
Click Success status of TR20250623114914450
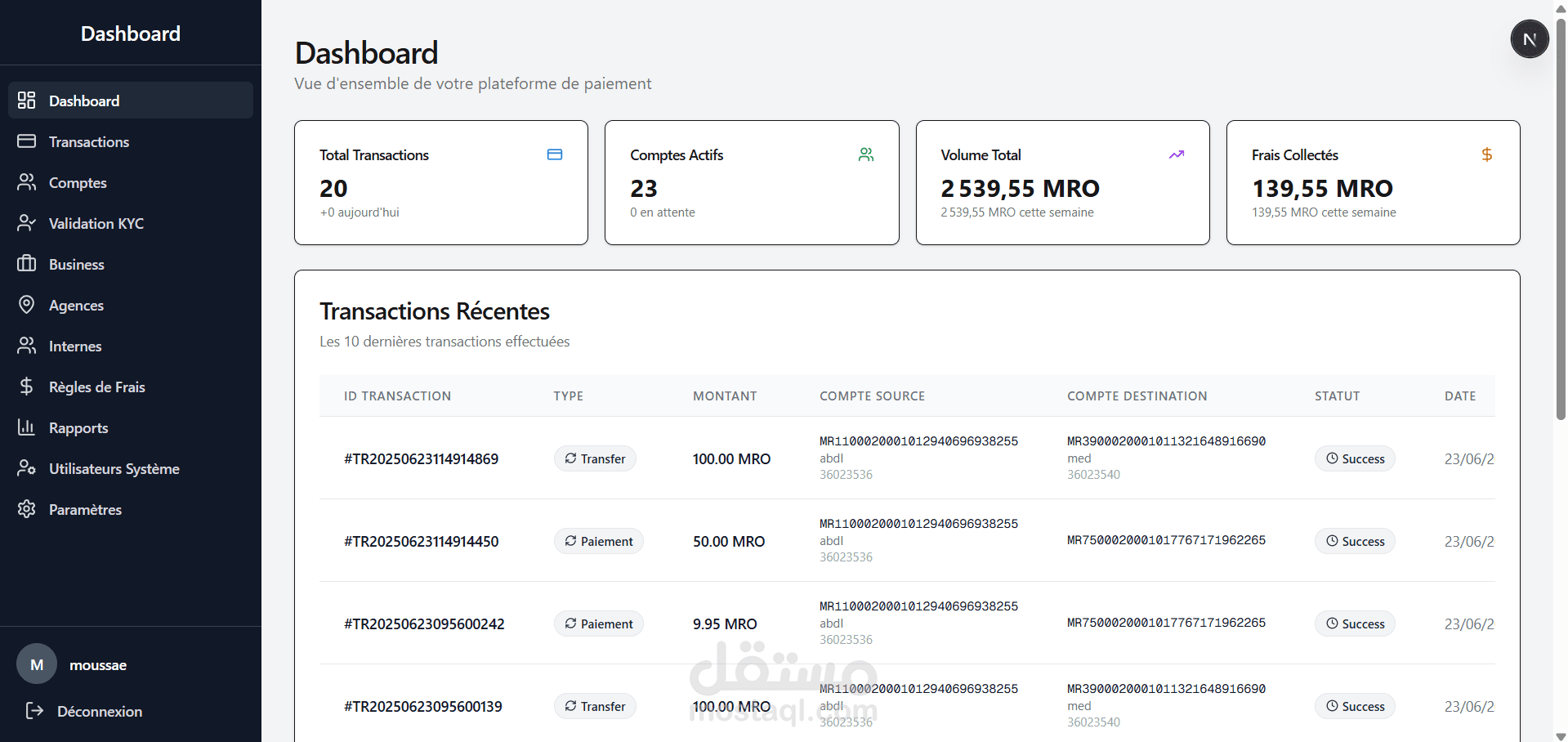point(1355,541)
